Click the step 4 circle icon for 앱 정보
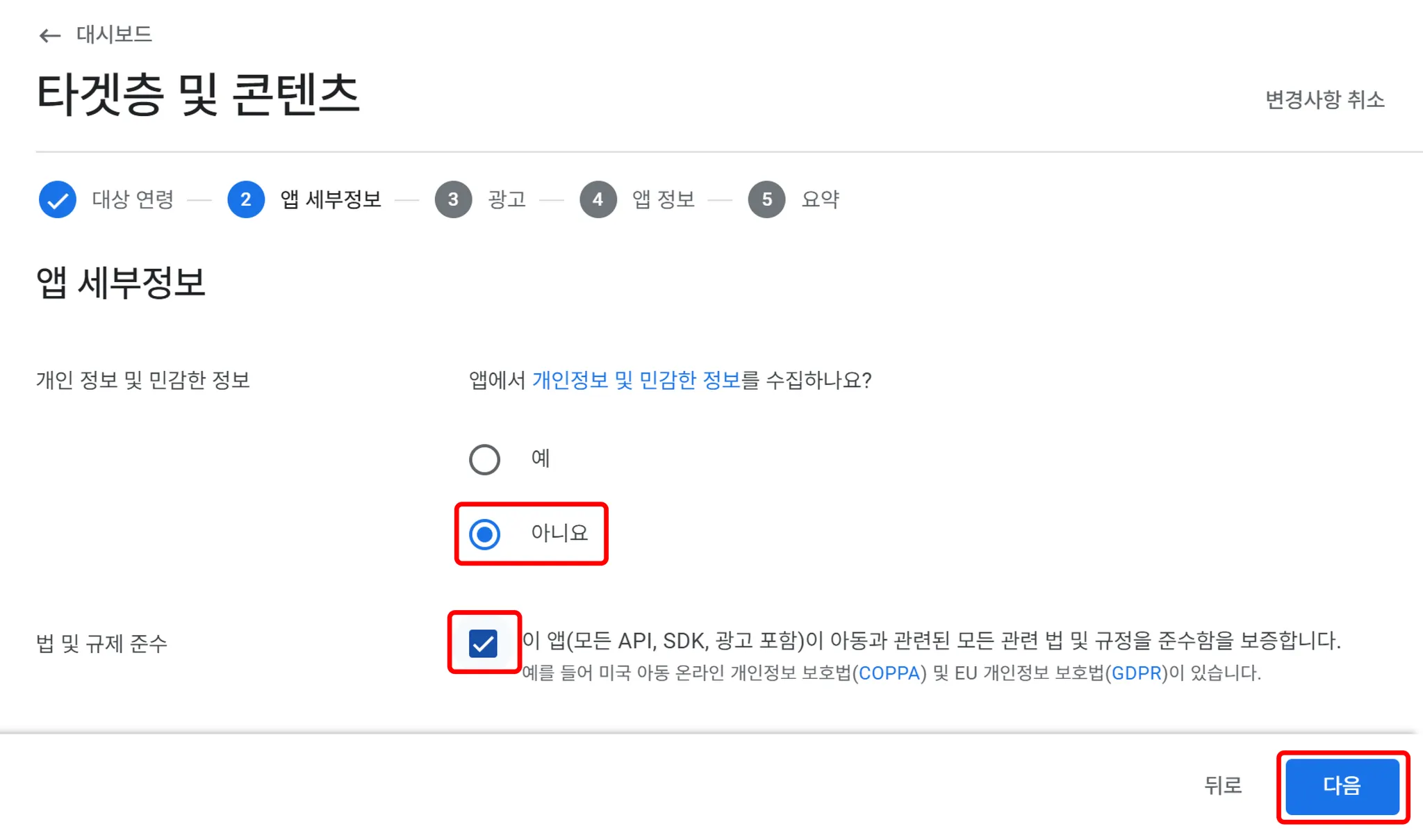 pos(598,200)
